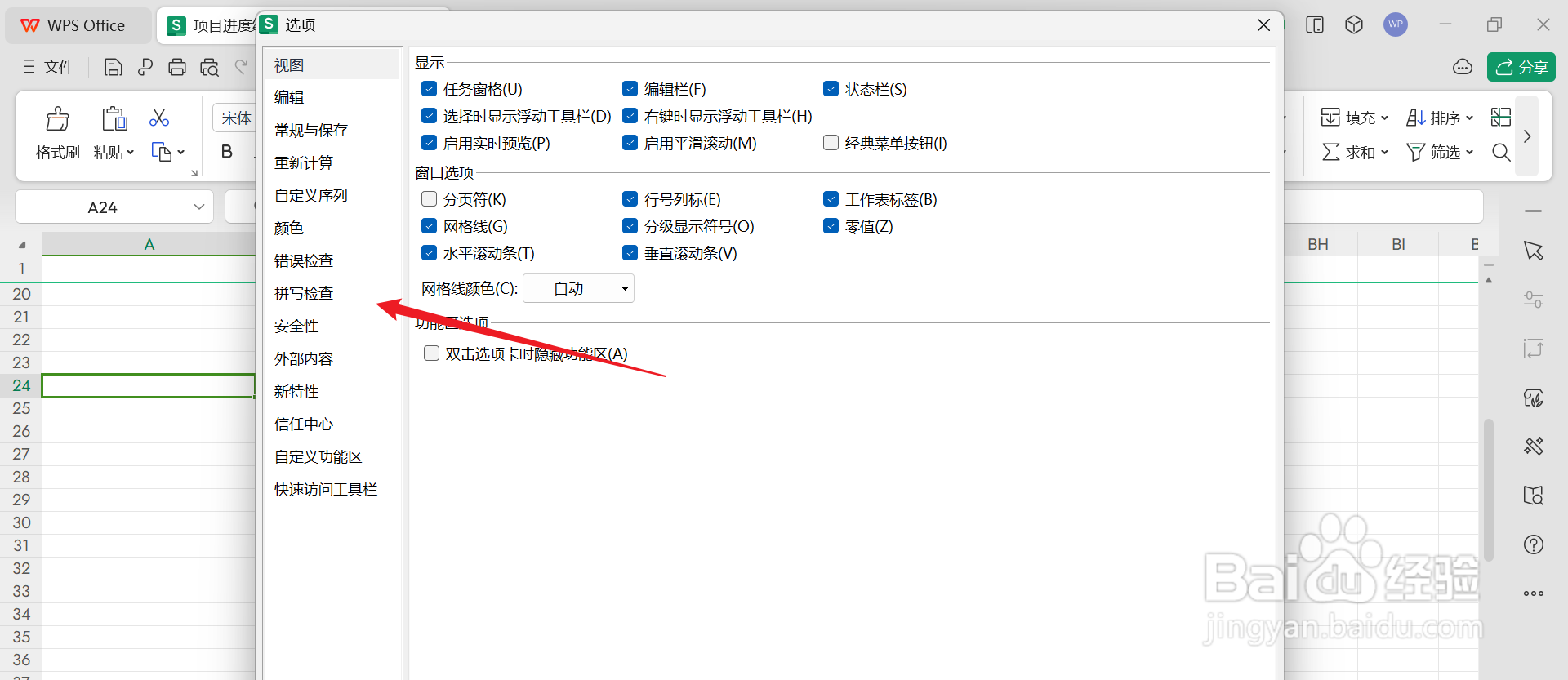Screen dimensions: 1568x680
Task: Open the 网格线颜色 自动 dropdown
Action: click(x=578, y=288)
